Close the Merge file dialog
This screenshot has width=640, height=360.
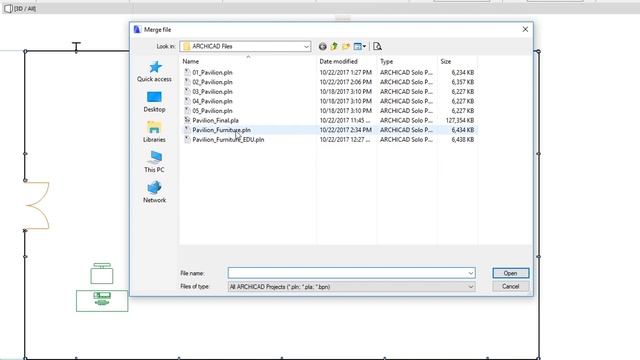coord(525,29)
